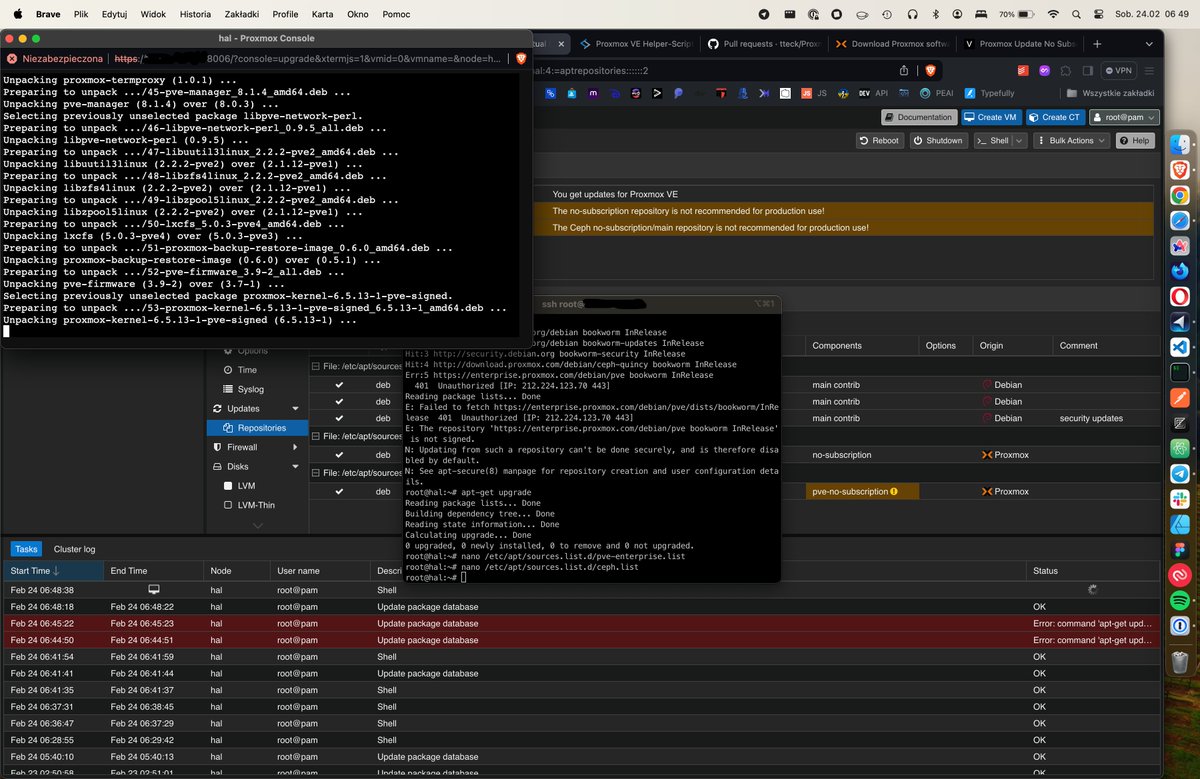Expand the Firewall sidebar section
Viewport: 1200px width, 779px height.
pos(295,447)
